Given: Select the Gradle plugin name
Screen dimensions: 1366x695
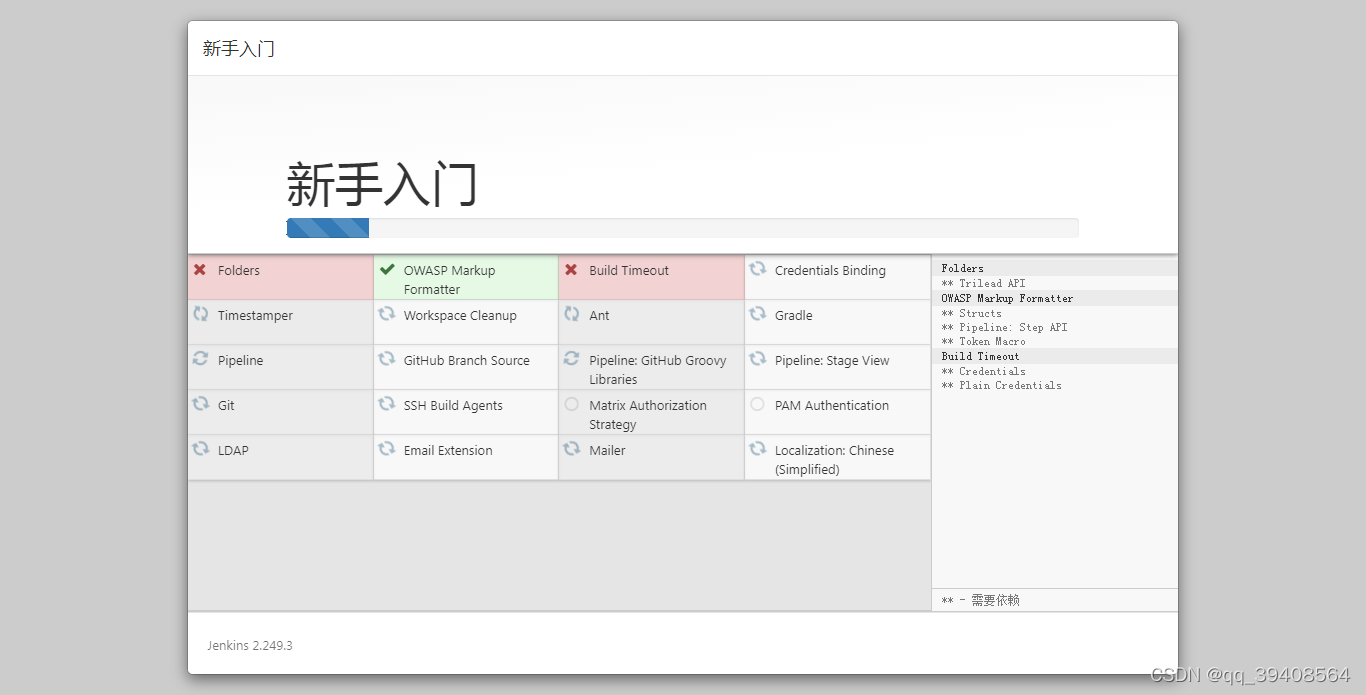Looking at the screenshot, I should point(794,315).
